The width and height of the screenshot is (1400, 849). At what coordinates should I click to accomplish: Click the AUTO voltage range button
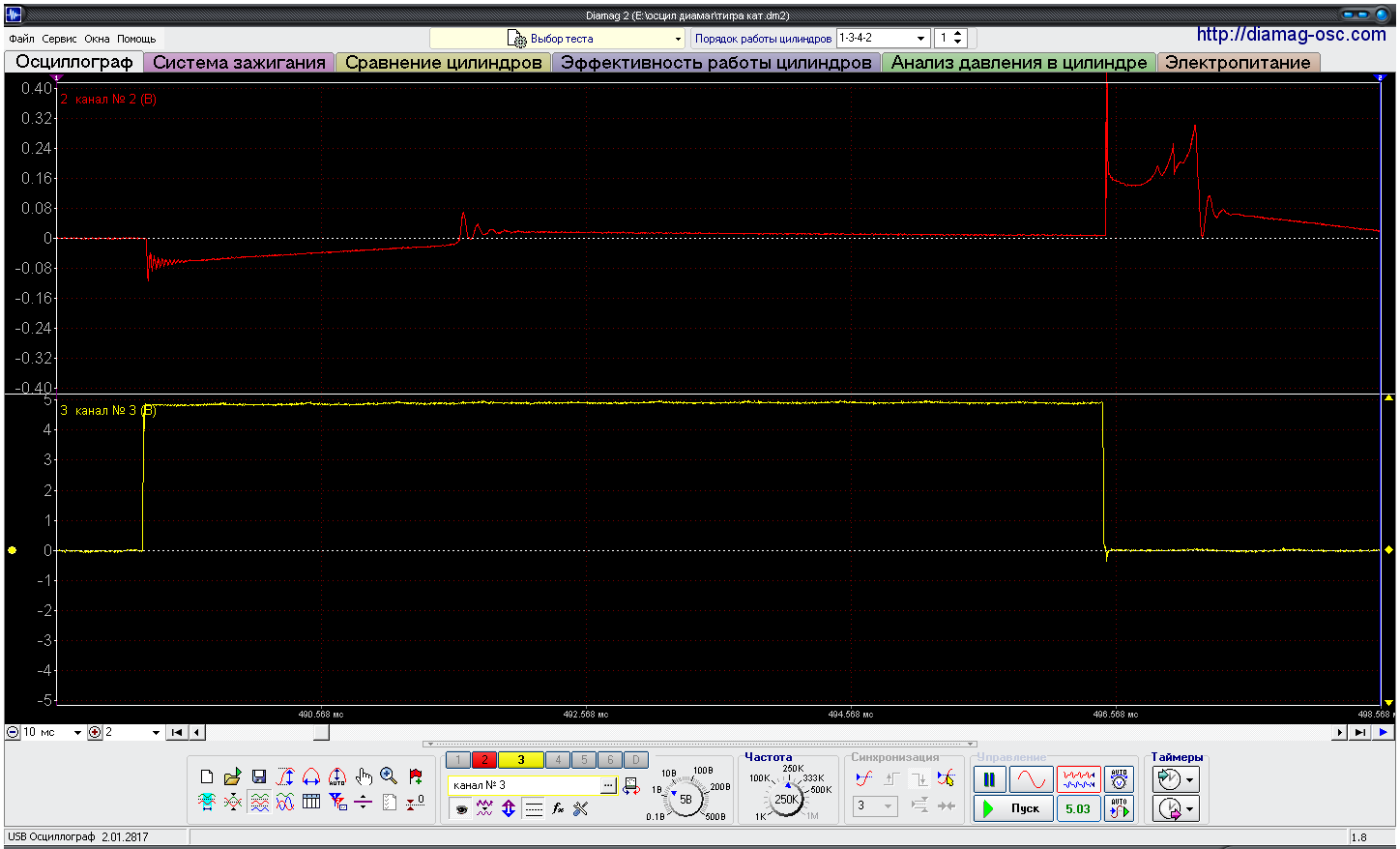pos(1120,779)
